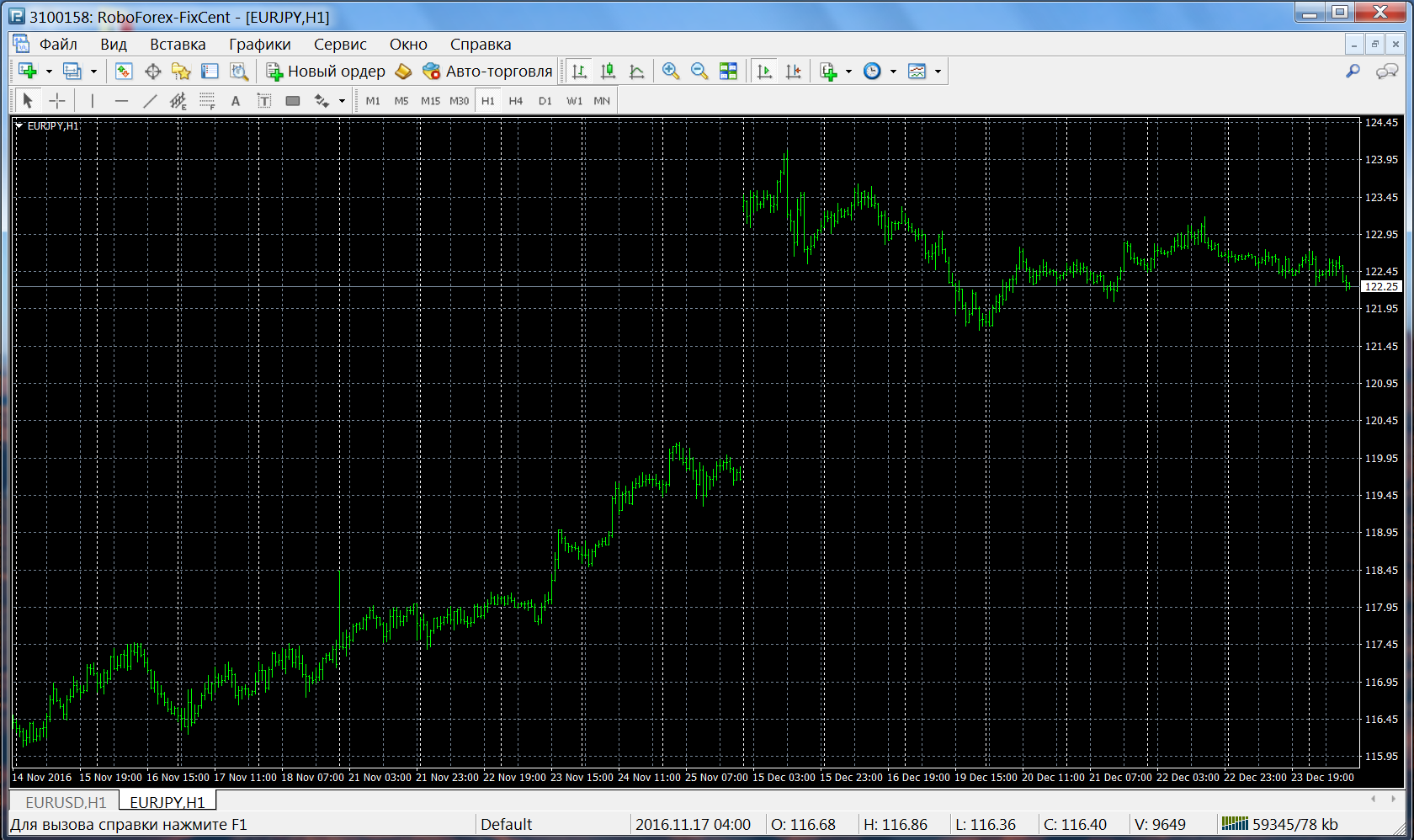Open the Вставка menu
Image resolution: width=1414 pixels, height=840 pixels.
[178, 45]
